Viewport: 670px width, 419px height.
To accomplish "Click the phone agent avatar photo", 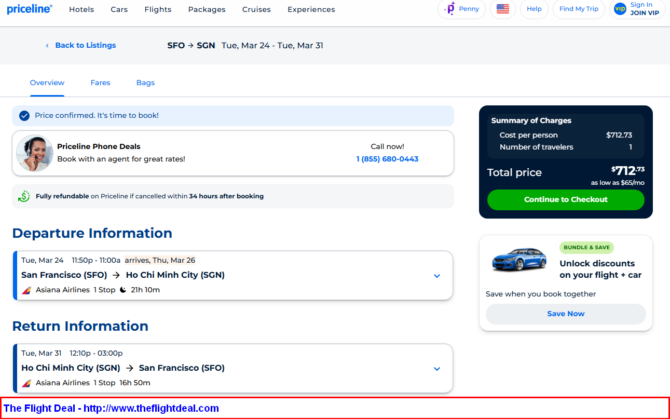I will [x=35, y=153].
